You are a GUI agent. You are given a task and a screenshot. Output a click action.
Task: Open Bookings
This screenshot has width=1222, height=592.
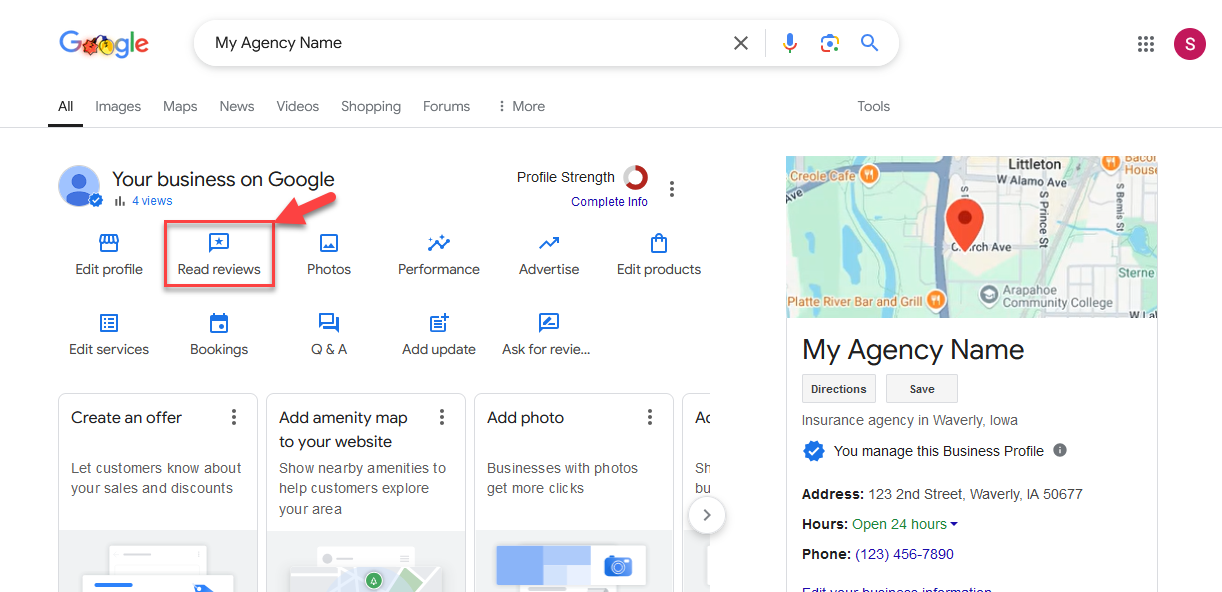(219, 335)
